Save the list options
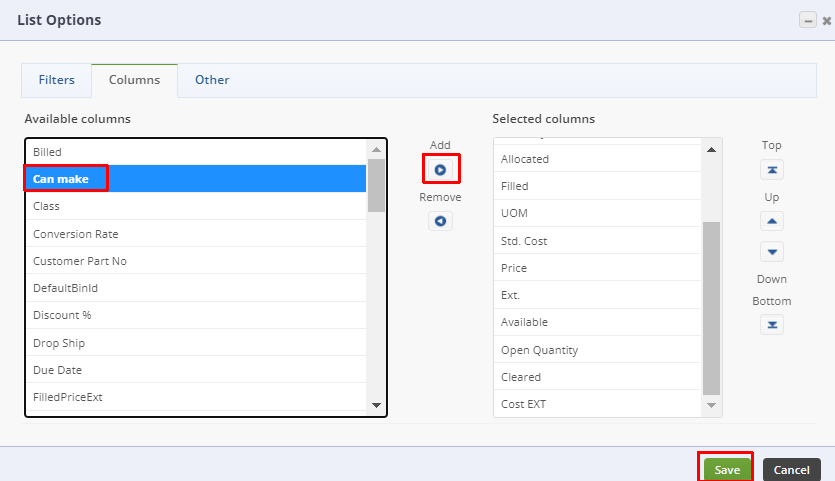Screen dimensions: 835x481 point(727,470)
